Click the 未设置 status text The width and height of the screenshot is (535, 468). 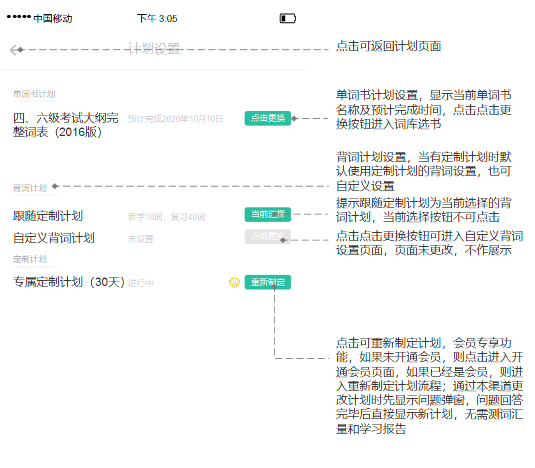pos(141,239)
